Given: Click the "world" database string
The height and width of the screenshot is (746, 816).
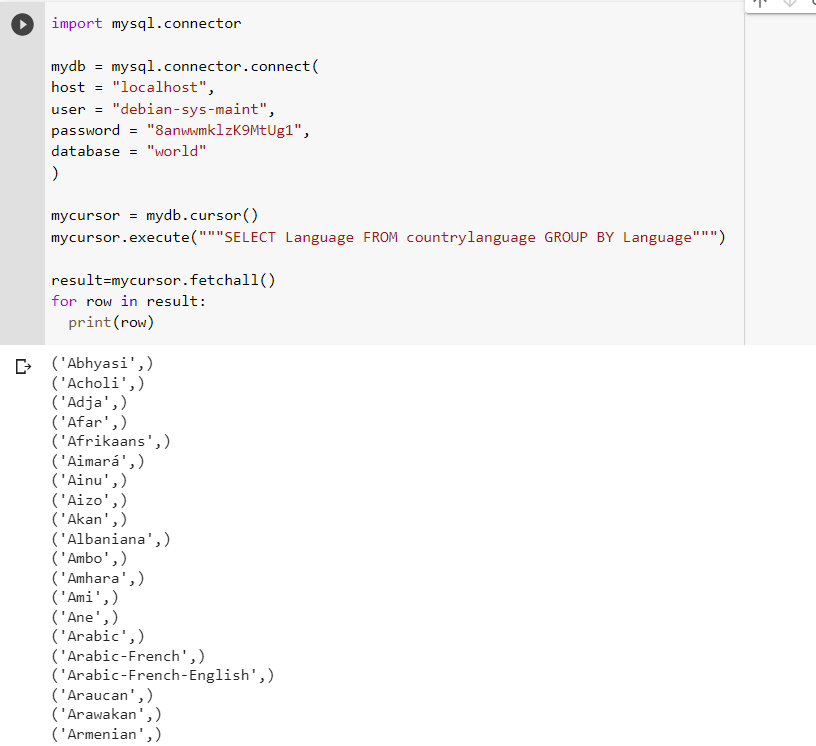Looking at the screenshot, I should tap(176, 151).
